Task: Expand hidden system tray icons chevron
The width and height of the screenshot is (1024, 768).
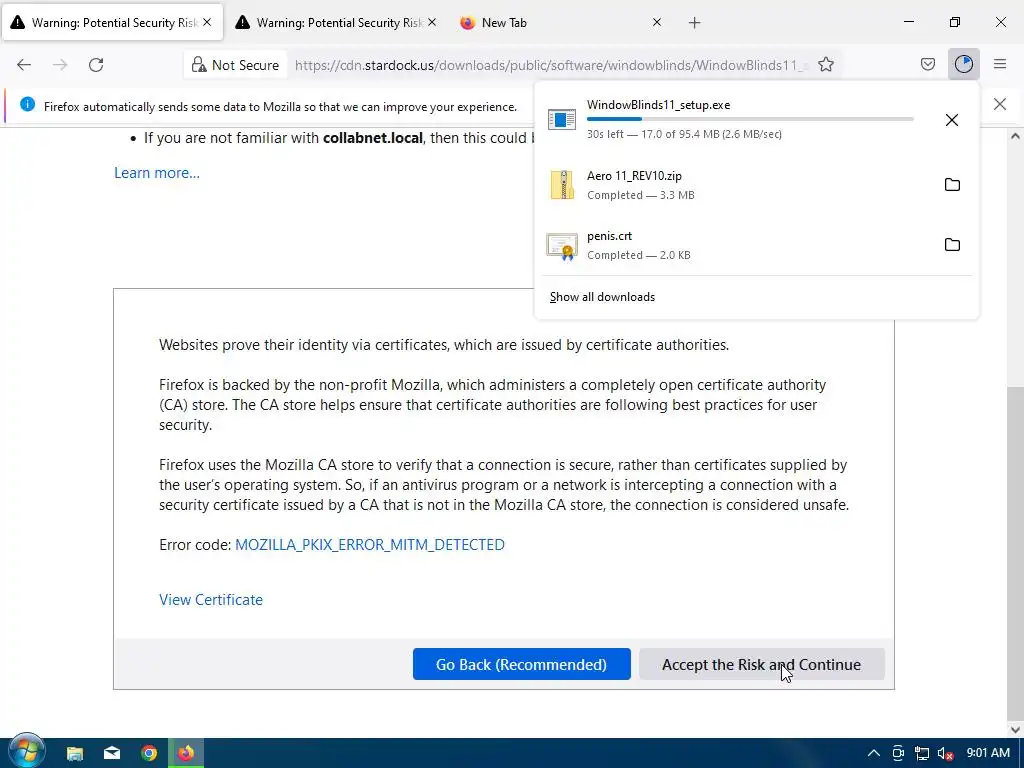Action: click(873, 753)
